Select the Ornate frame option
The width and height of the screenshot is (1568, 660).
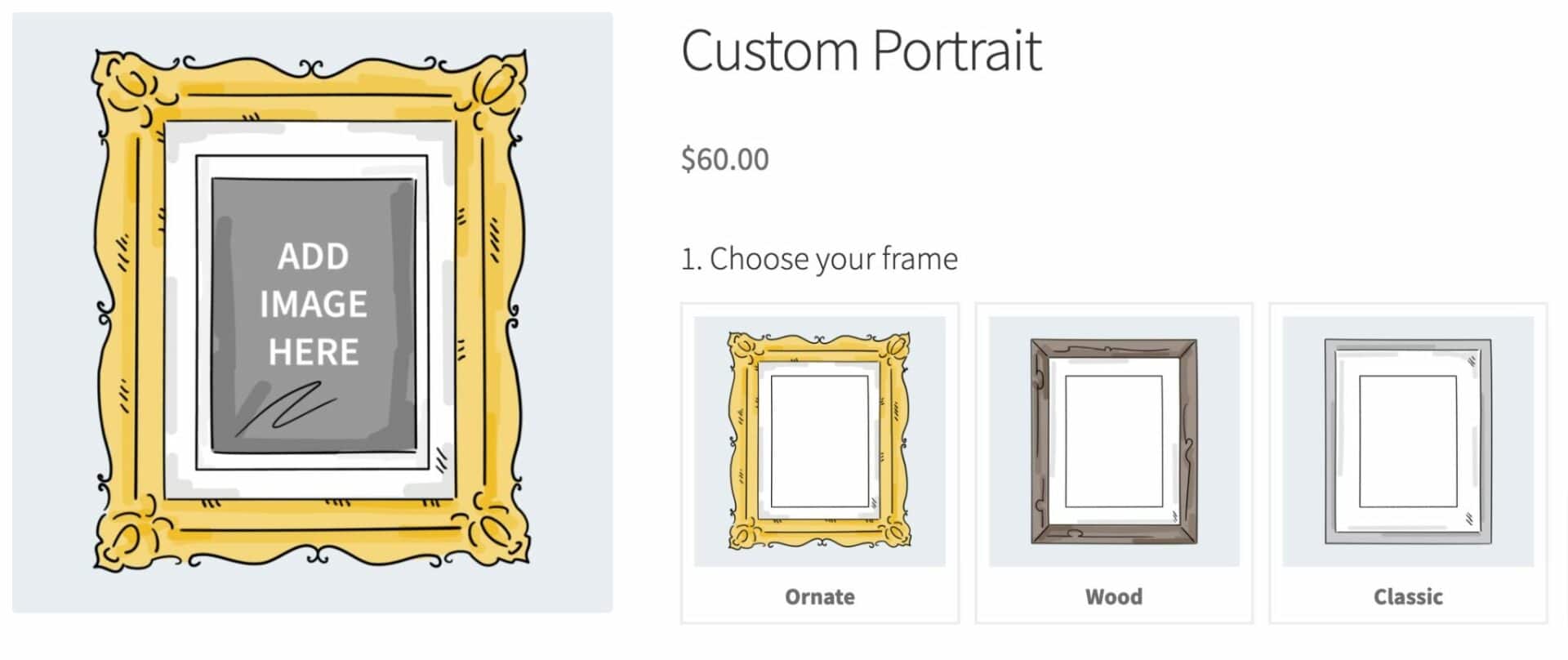coord(820,463)
